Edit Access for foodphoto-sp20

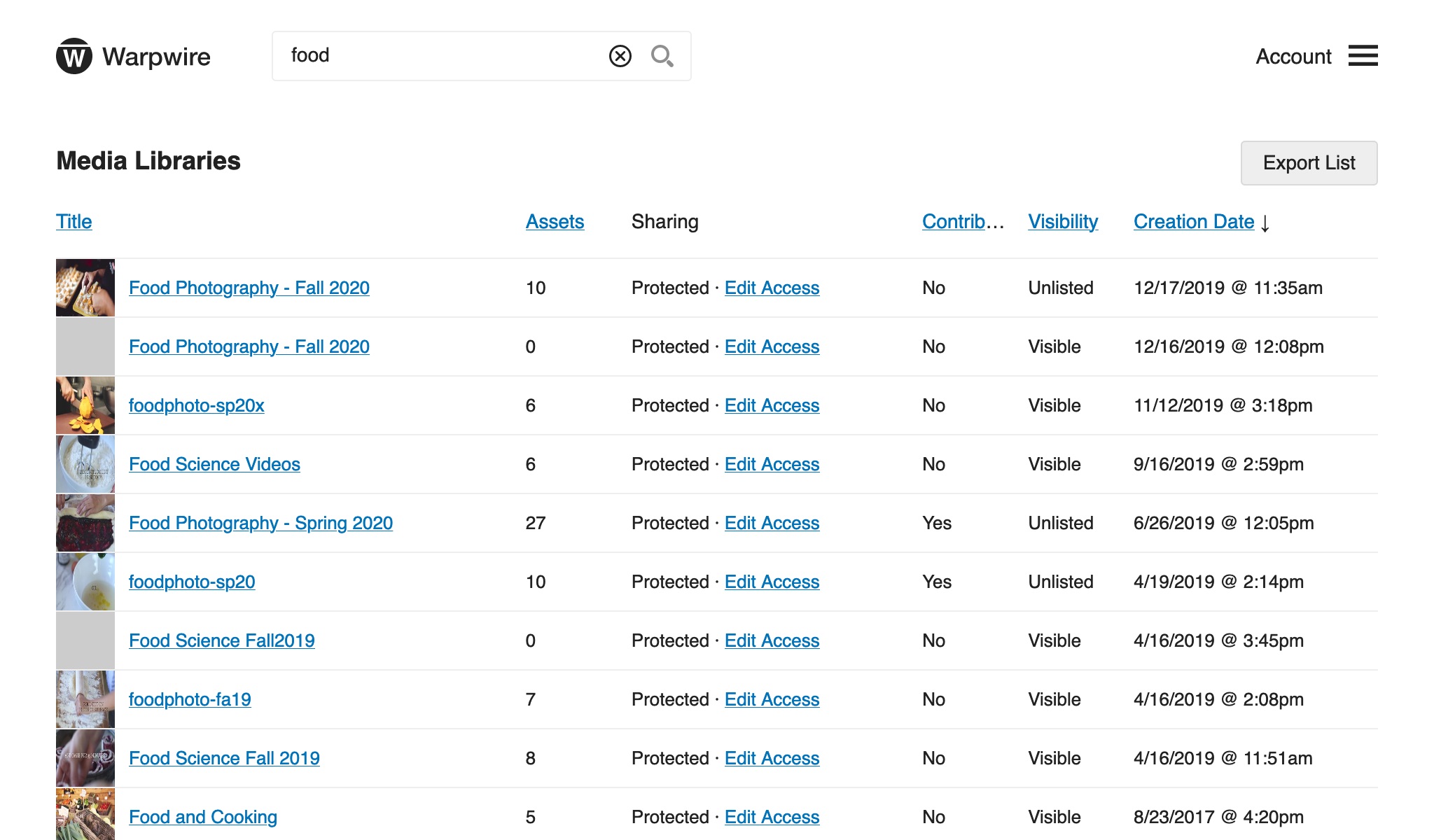[772, 582]
